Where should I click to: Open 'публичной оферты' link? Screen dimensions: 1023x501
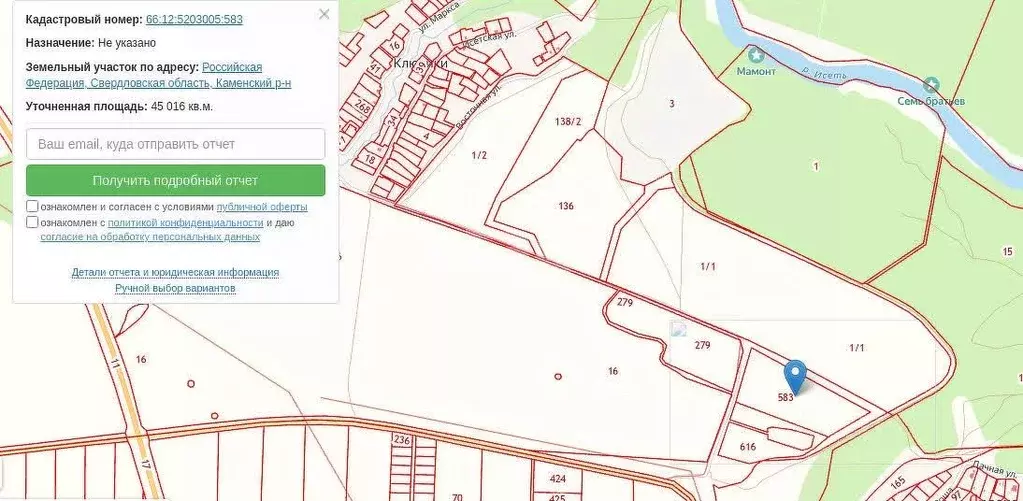262,207
